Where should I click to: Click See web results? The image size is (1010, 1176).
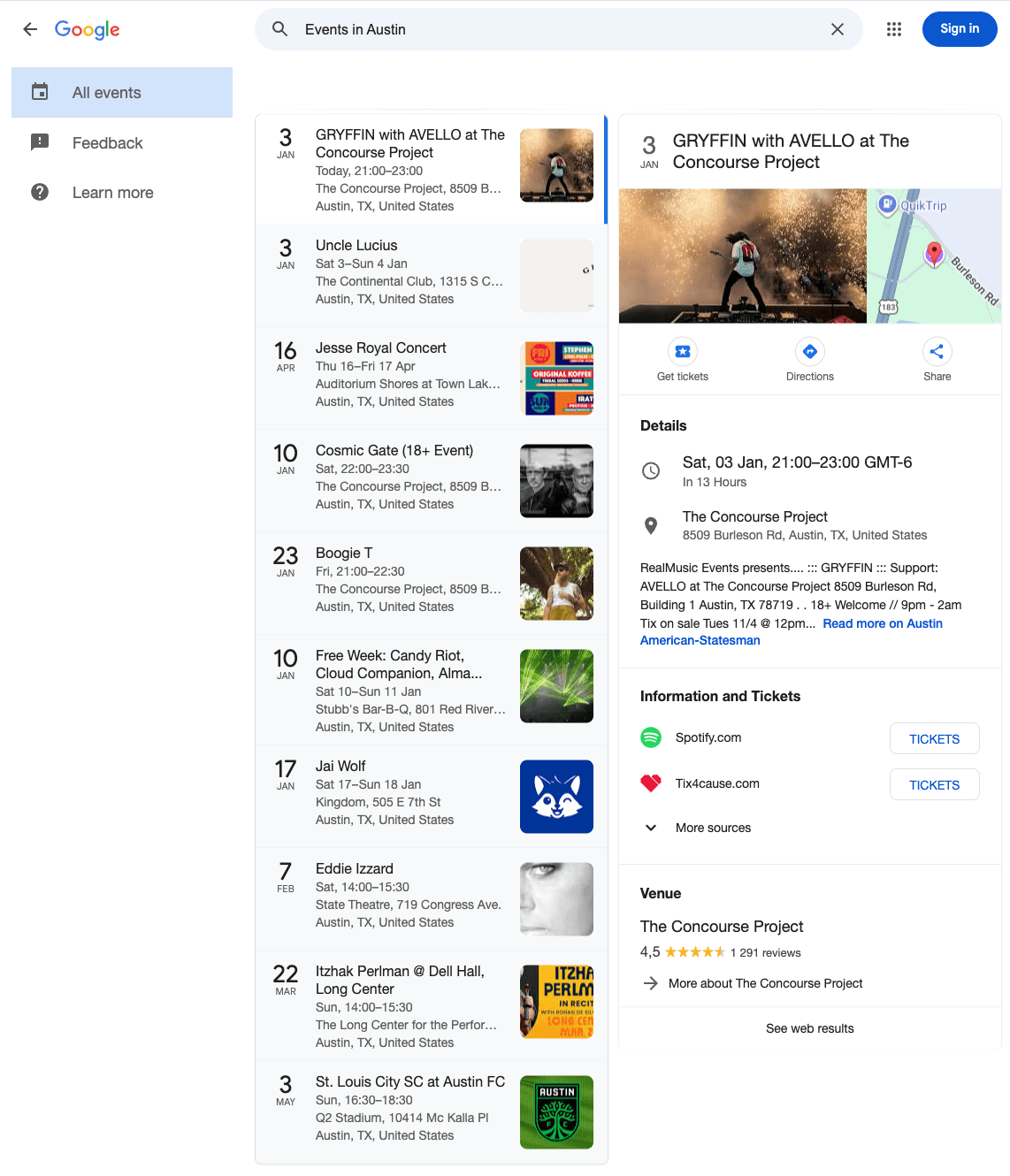(x=810, y=1028)
